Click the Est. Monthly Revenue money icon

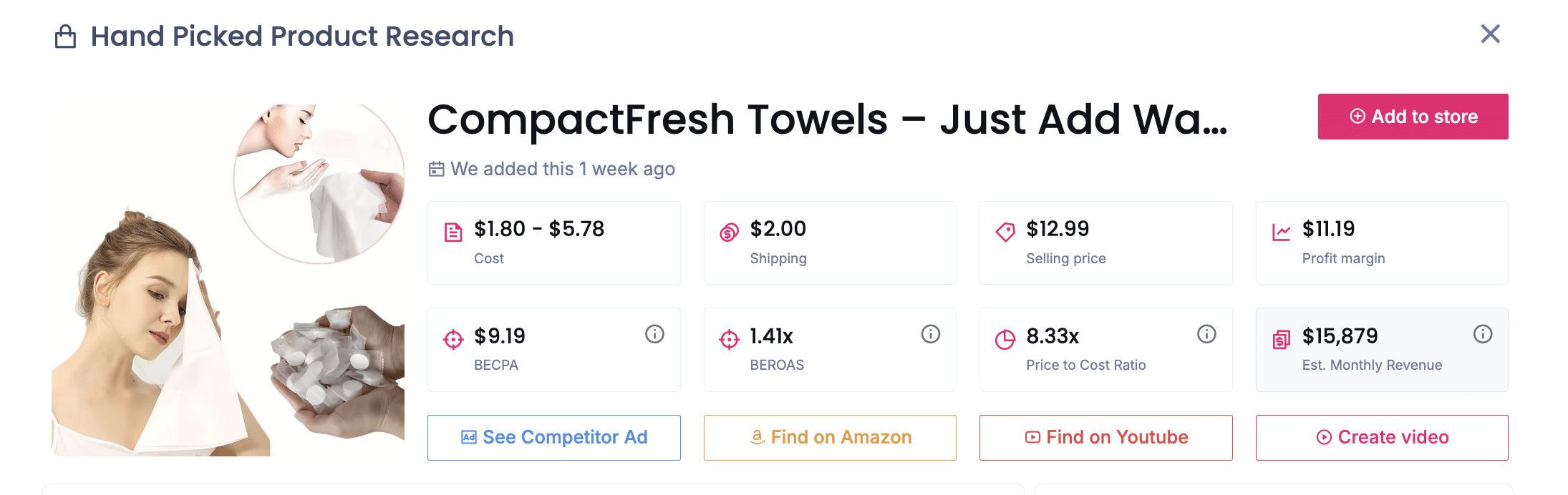coord(1280,338)
